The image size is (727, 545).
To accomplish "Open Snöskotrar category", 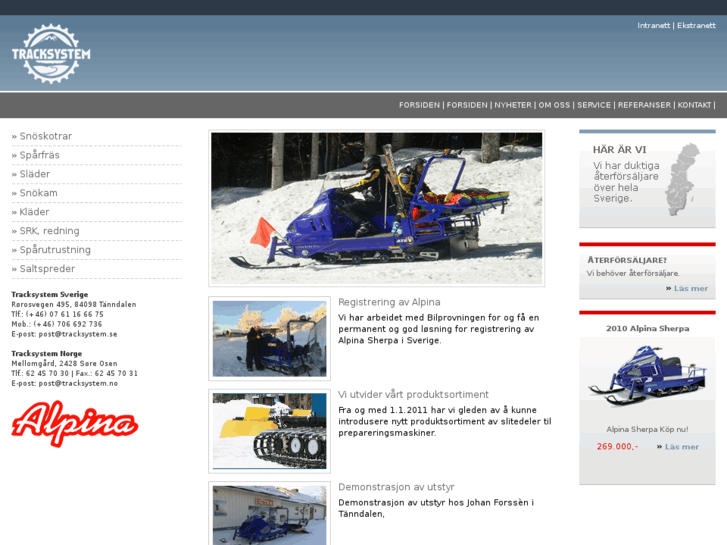I will pyautogui.click(x=45, y=136).
